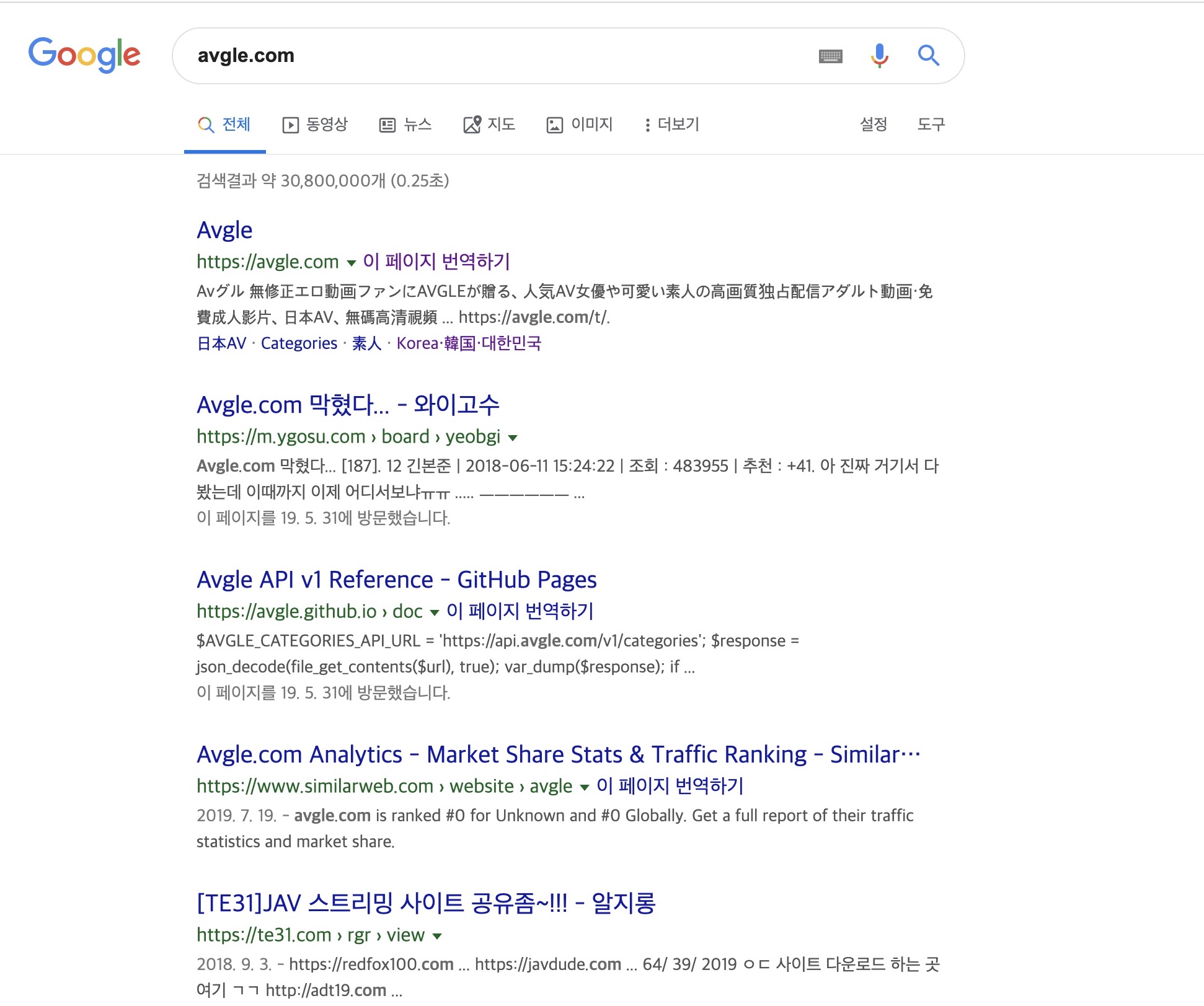1204x1006 pixels.
Task: Click the blue search magnifier button
Action: [x=928, y=56]
